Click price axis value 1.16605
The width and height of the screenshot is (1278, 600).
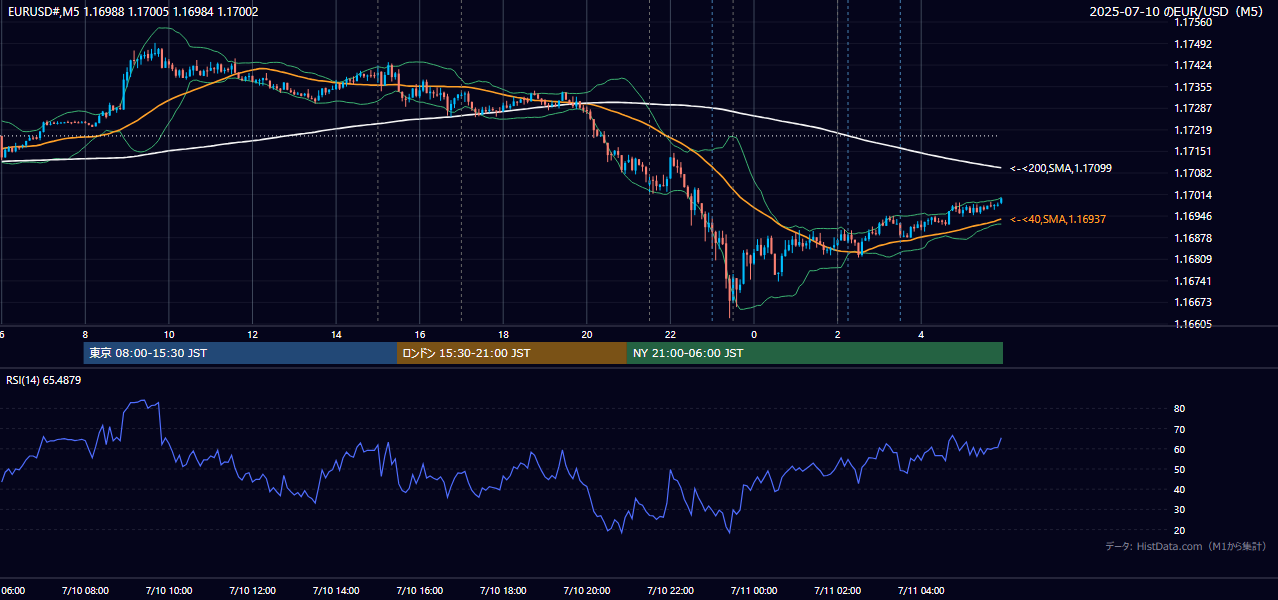point(1194,324)
